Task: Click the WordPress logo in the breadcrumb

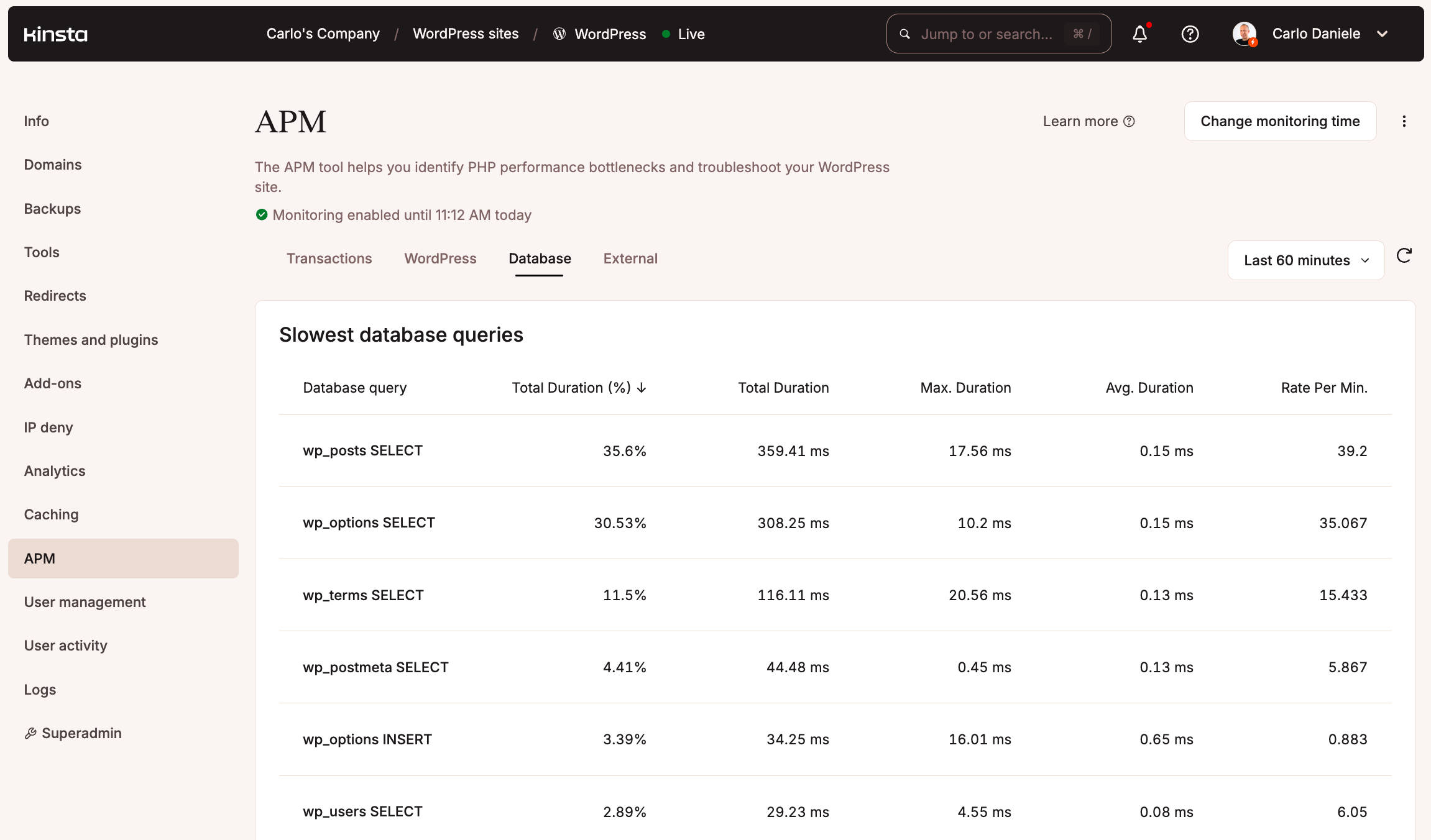Action: point(558,34)
